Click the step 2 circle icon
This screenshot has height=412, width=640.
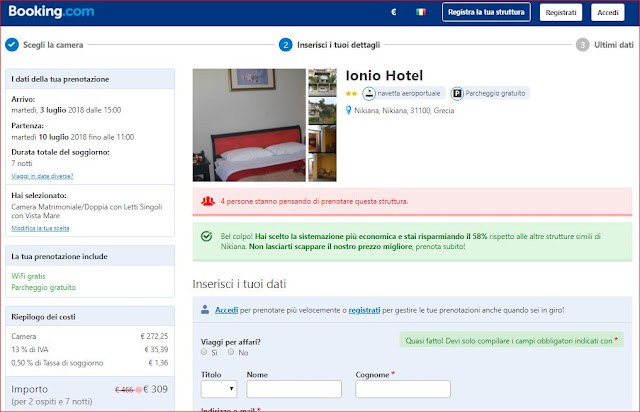[x=286, y=45]
